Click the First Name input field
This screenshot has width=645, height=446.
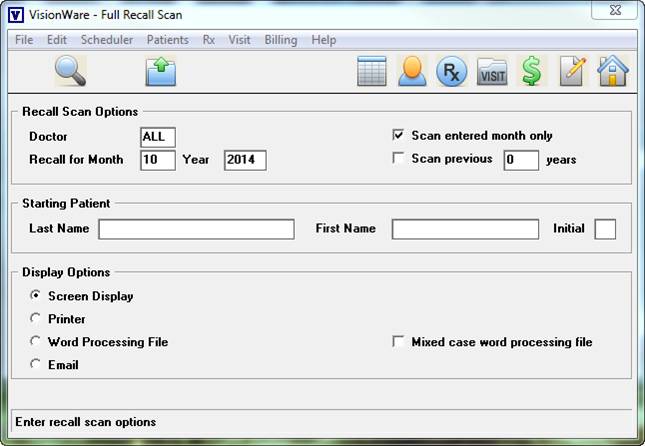pyautogui.click(x=465, y=229)
